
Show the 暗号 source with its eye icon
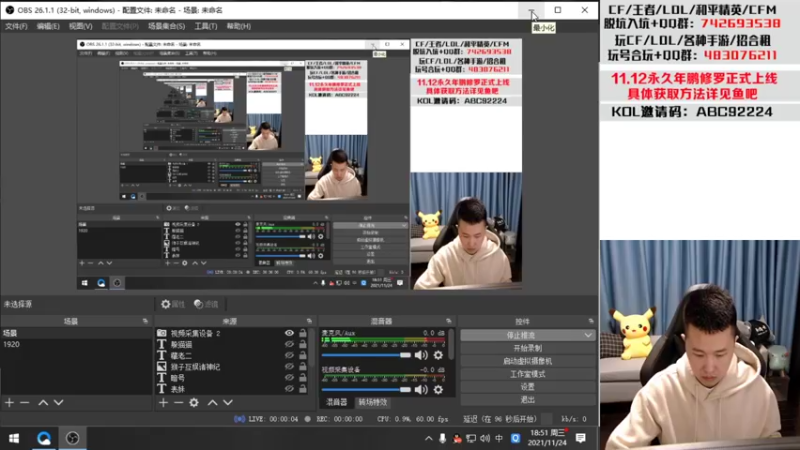[289, 378]
